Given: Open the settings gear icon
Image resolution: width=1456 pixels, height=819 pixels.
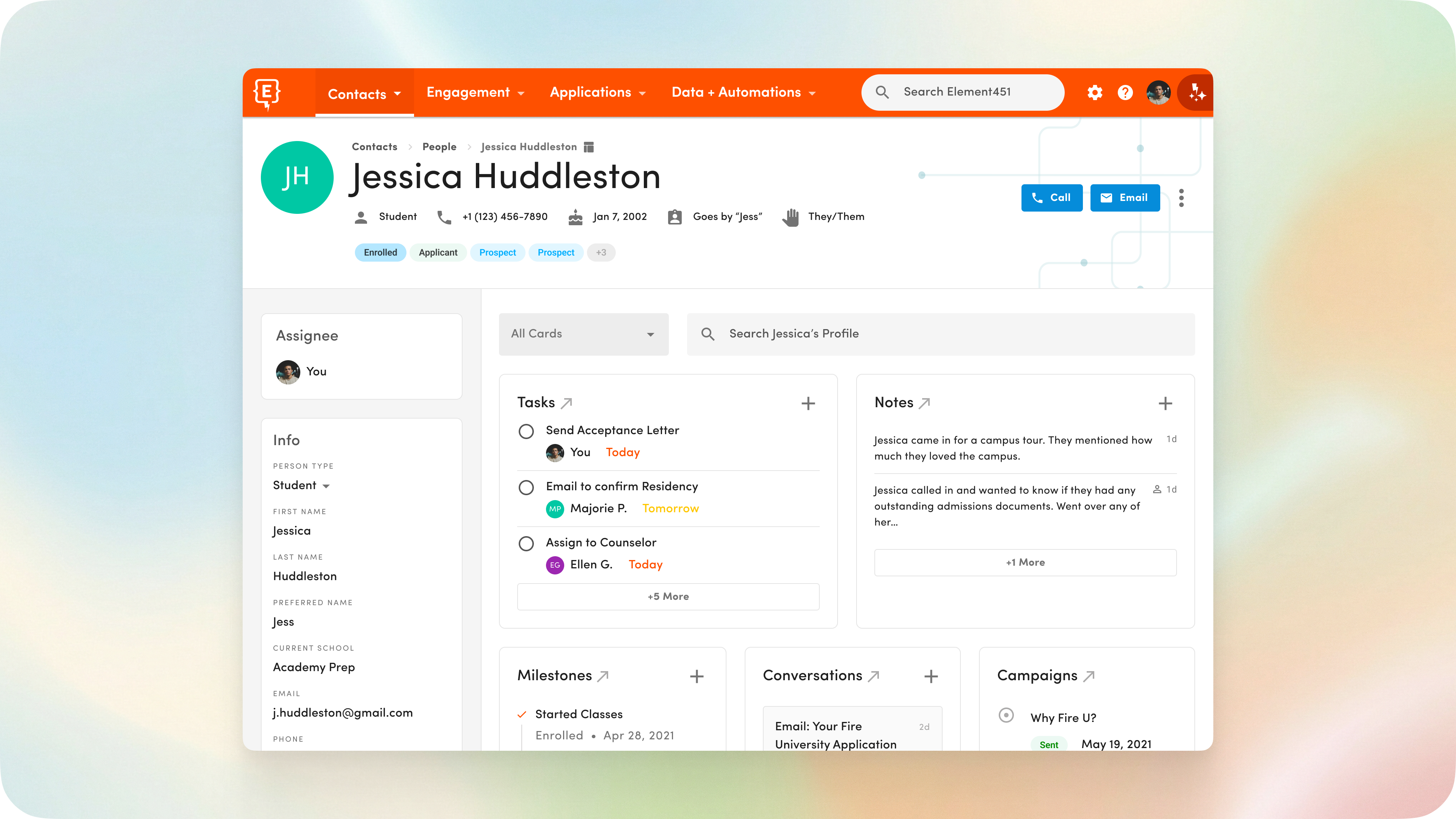Looking at the screenshot, I should pyautogui.click(x=1094, y=93).
